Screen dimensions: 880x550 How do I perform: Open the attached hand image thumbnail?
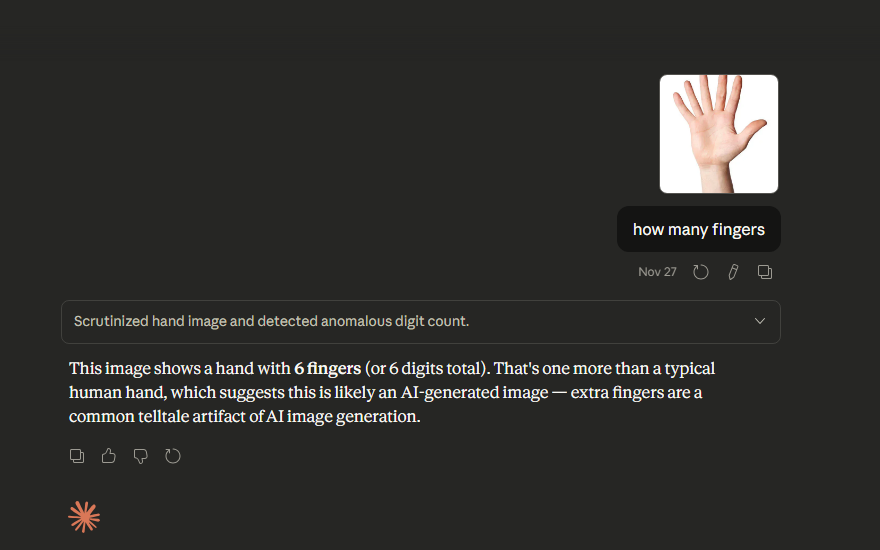pos(718,134)
